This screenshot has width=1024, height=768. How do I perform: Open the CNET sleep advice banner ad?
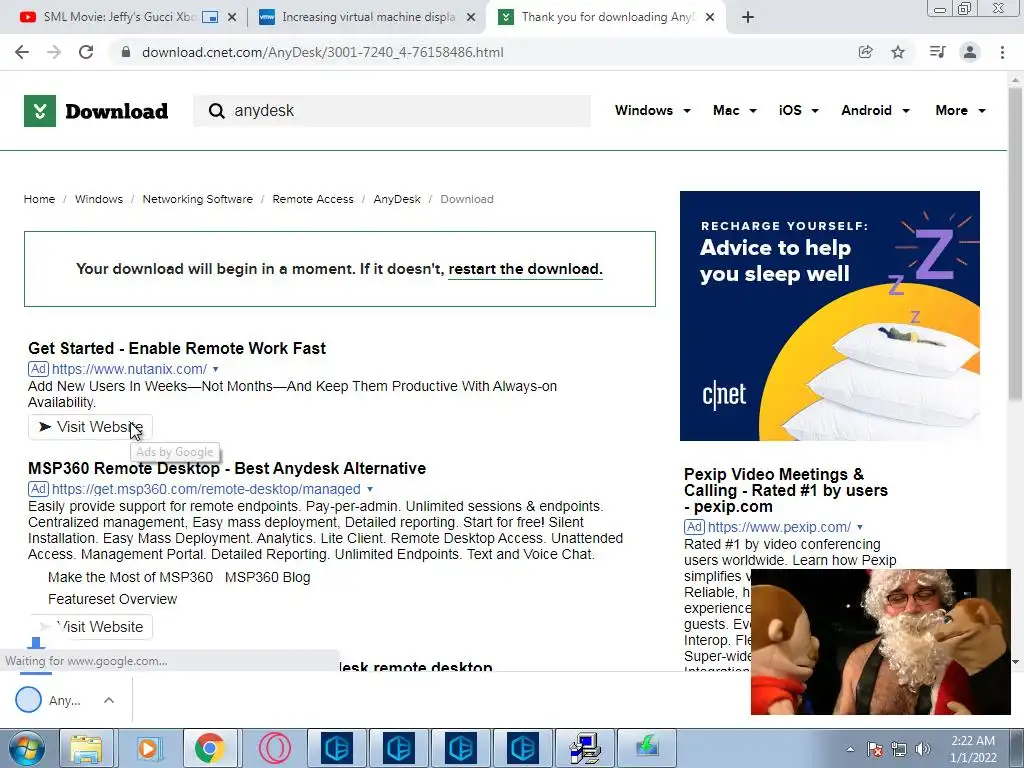click(x=829, y=316)
